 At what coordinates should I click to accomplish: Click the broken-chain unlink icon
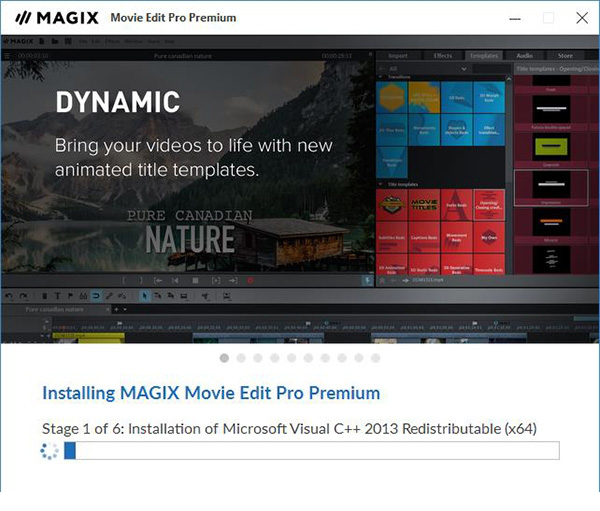[x=122, y=296]
